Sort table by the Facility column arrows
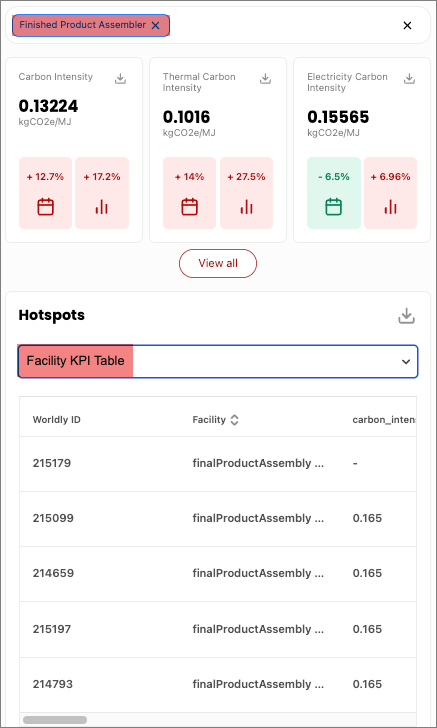437x728 pixels. tap(235, 420)
